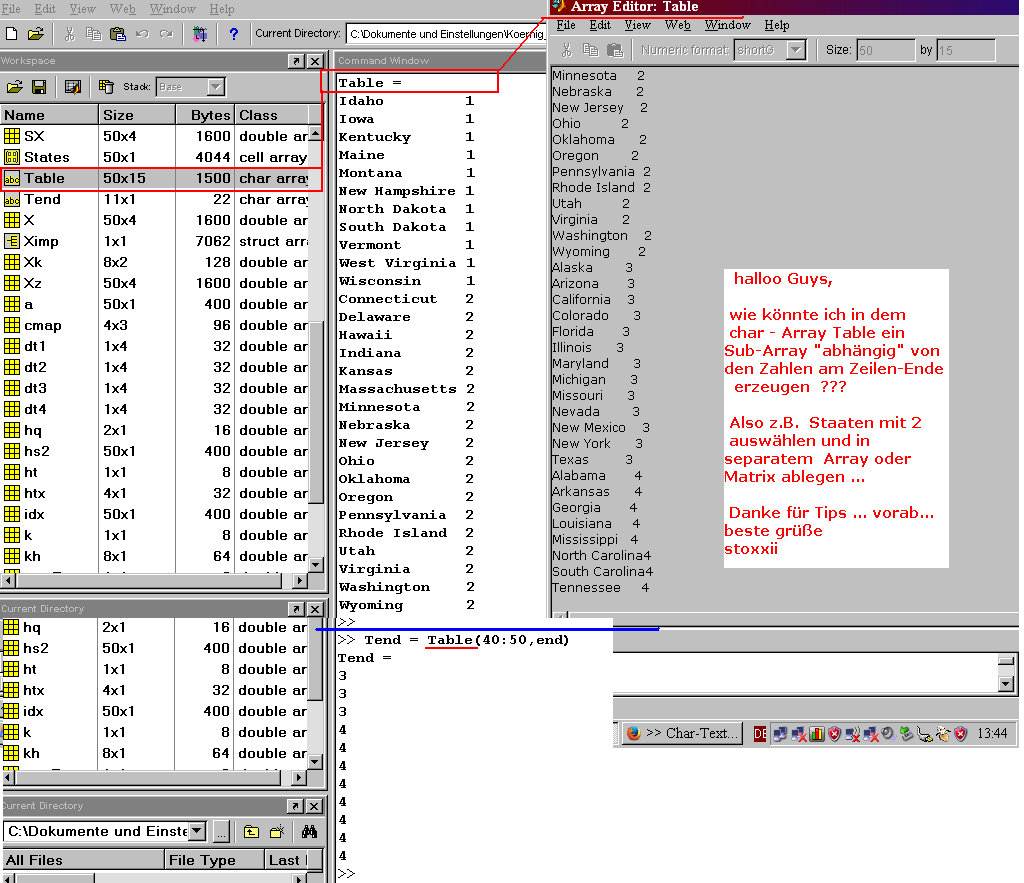Open the Web menu in main window
Image resolution: width=1024 pixels, height=883 pixels.
122,9
